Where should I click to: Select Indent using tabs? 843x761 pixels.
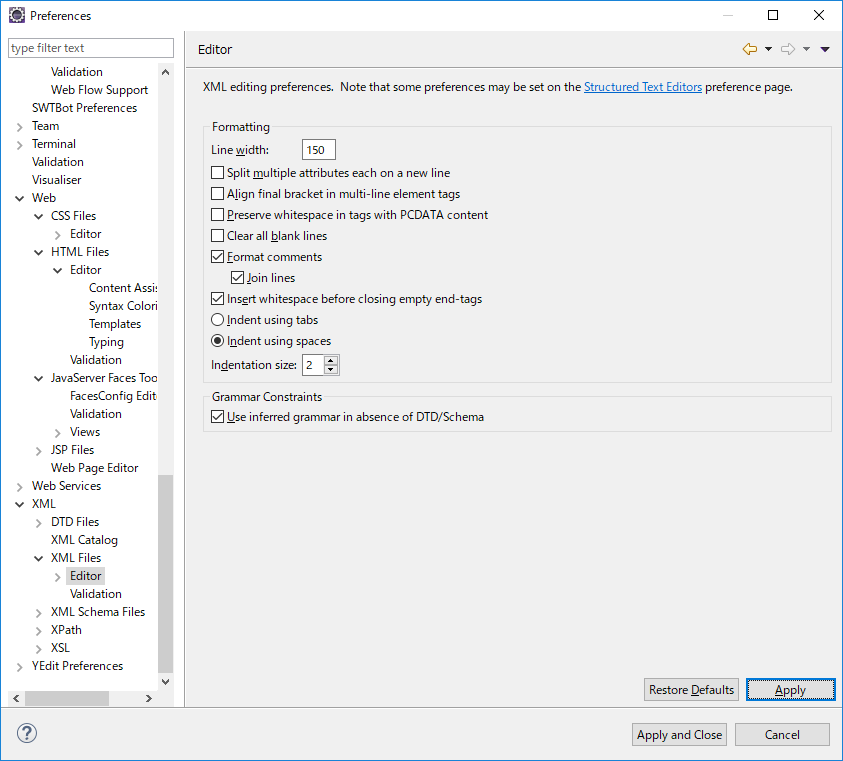coord(217,320)
